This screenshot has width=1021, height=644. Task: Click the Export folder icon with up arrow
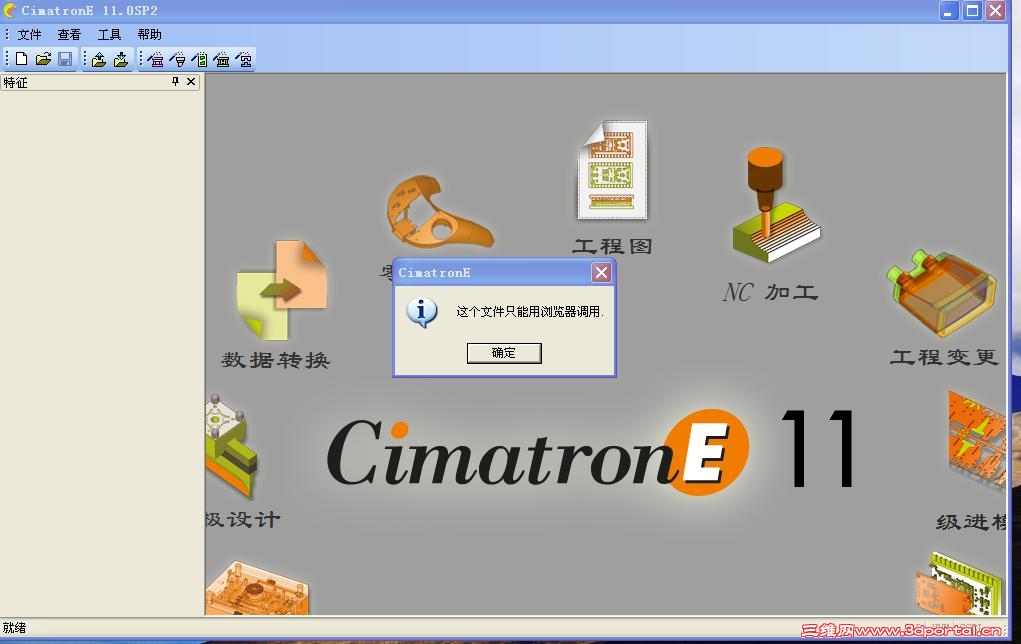tap(99, 60)
